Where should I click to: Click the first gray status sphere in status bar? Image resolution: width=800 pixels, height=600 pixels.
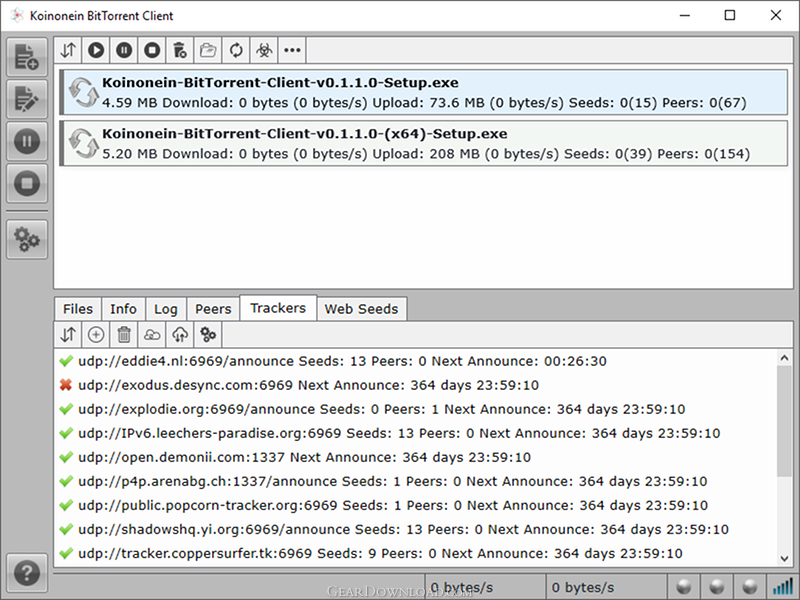click(684, 587)
